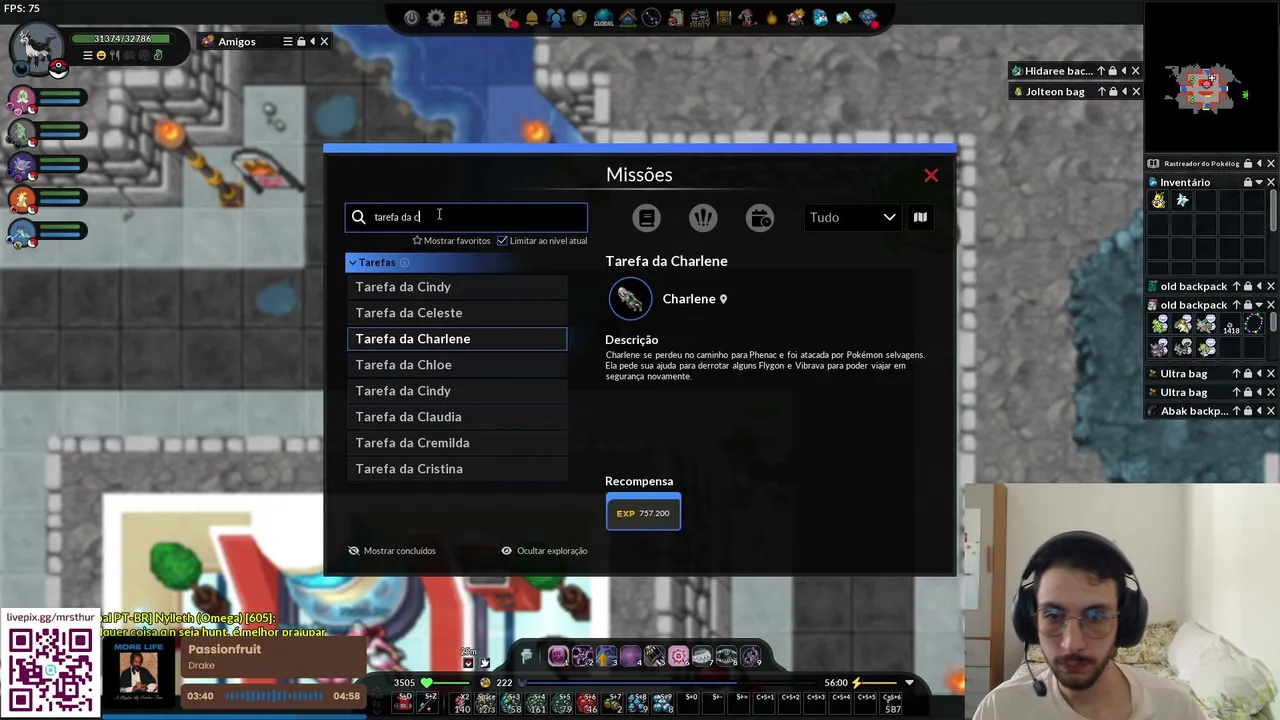Select the Tarefa da Charlene mission
Screen dimensions: 1280x720
(x=456, y=339)
